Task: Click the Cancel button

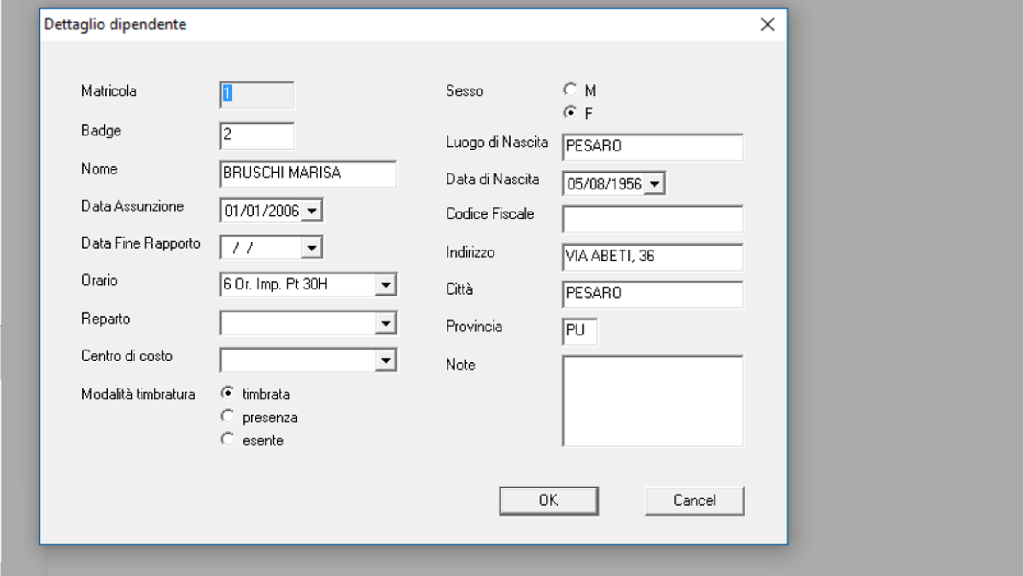Action: (694, 500)
